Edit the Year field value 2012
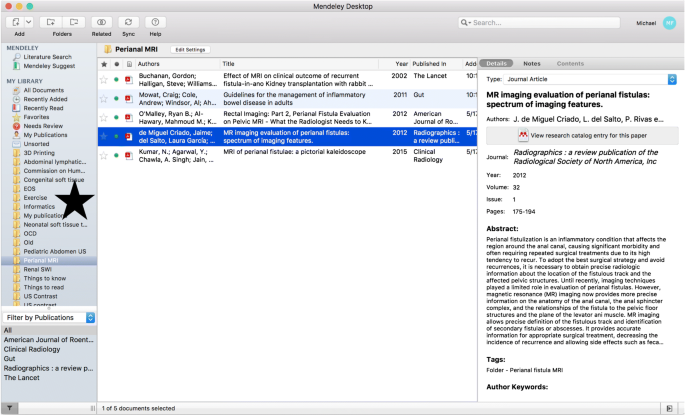The height and width of the screenshot is (415, 685). pos(519,175)
